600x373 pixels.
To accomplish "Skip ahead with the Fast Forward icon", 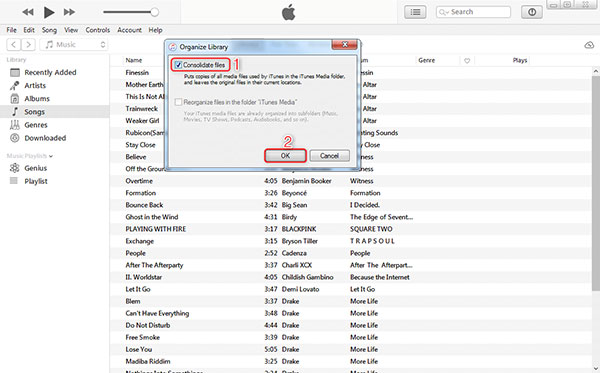I will (69, 12).
